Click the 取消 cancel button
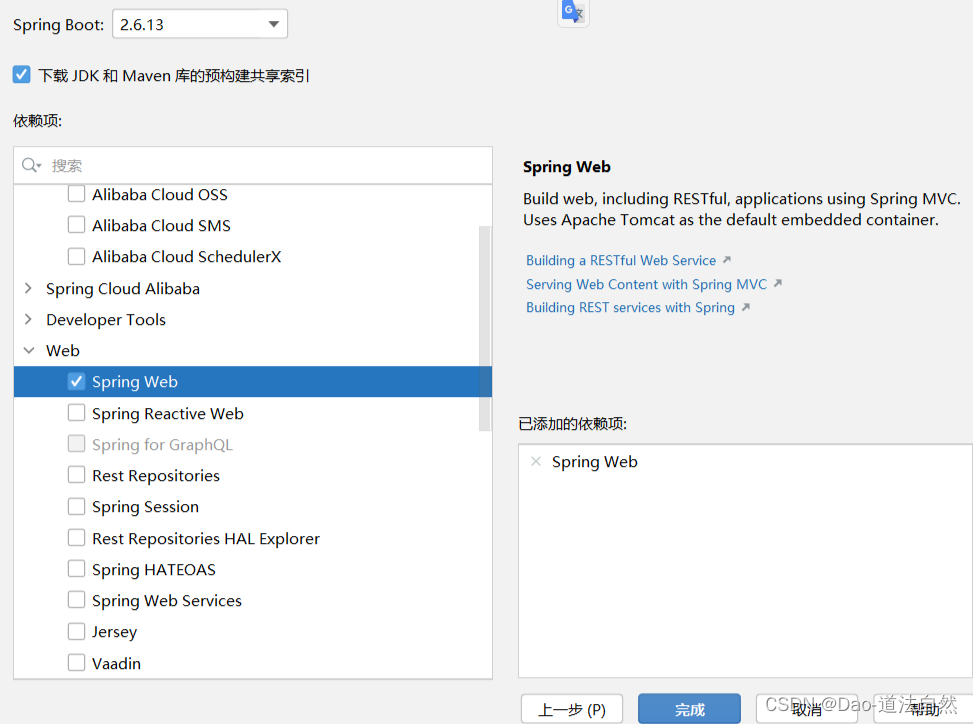973x724 pixels. (807, 708)
